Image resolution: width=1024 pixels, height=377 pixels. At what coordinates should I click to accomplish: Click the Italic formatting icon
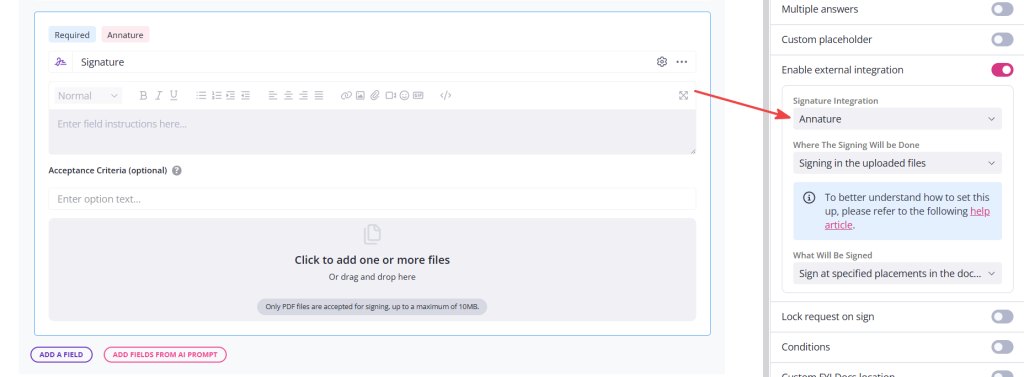coord(158,95)
